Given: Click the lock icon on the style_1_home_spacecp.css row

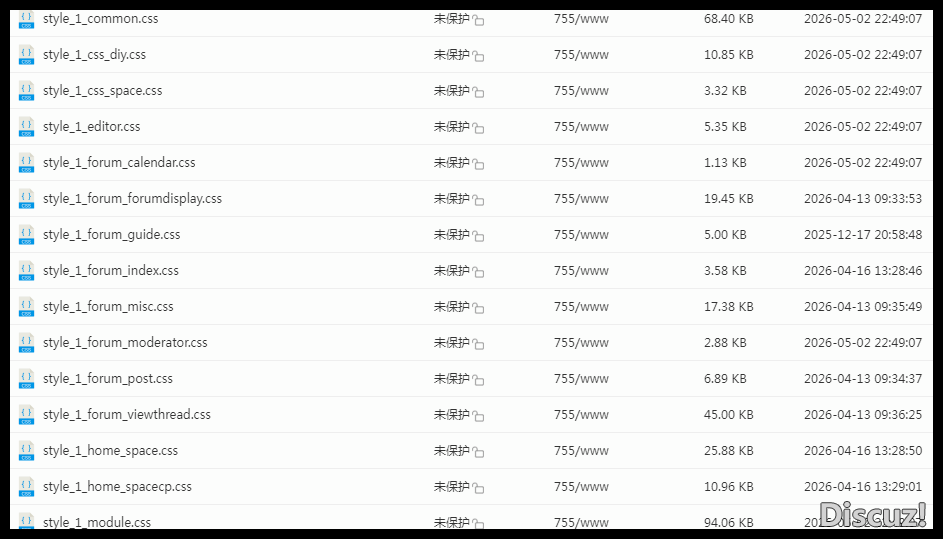Looking at the screenshot, I should click(x=478, y=488).
